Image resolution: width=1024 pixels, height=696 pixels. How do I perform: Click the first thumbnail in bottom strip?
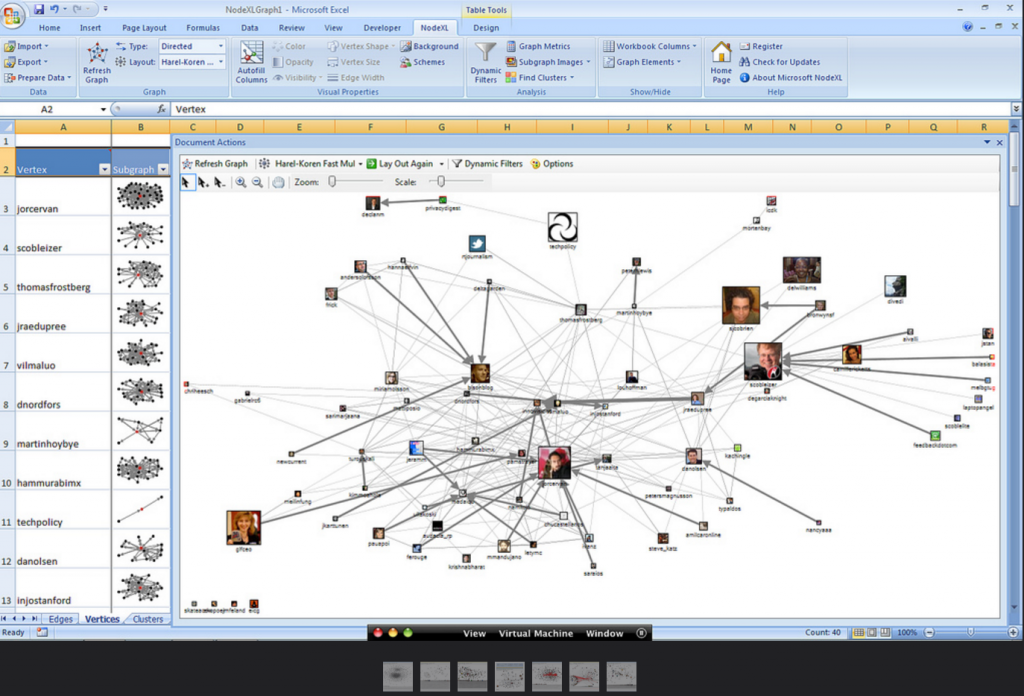398,676
